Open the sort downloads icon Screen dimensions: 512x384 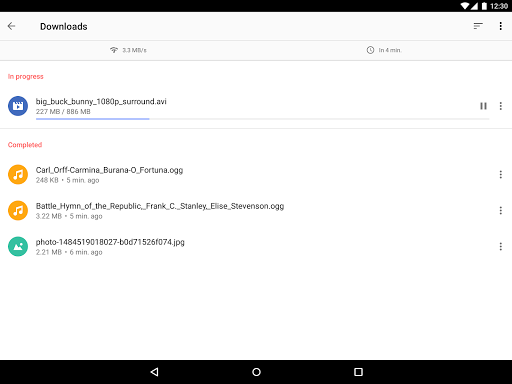(x=478, y=26)
